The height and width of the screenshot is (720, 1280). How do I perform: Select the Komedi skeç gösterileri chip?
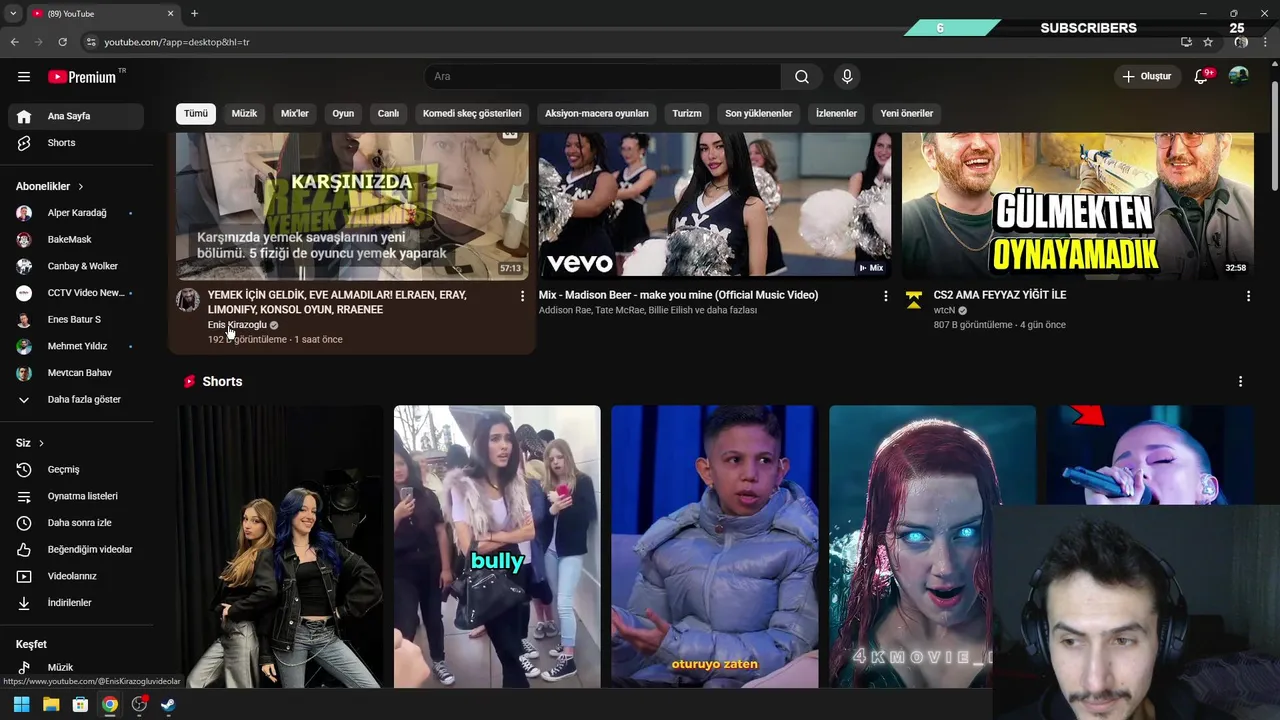[472, 114]
